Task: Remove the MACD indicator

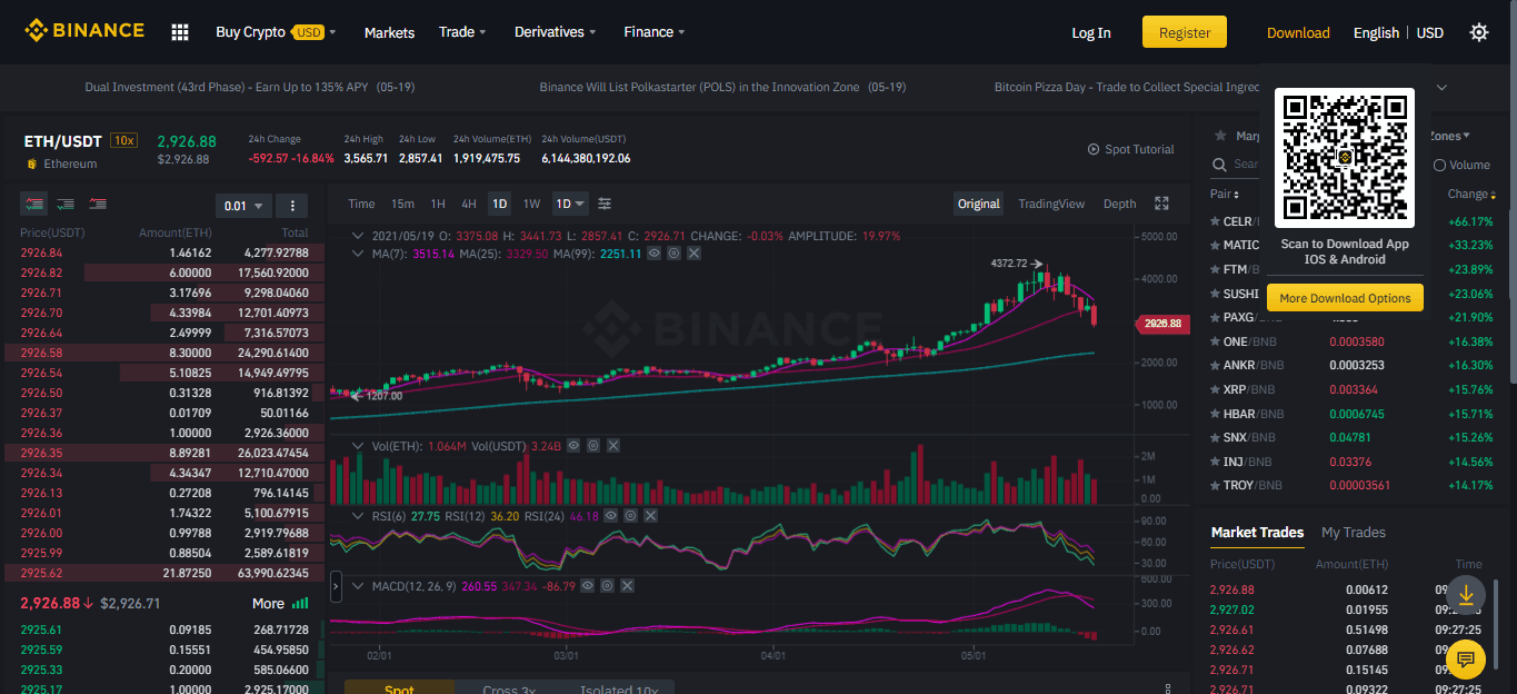Action: click(x=628, y=585)
